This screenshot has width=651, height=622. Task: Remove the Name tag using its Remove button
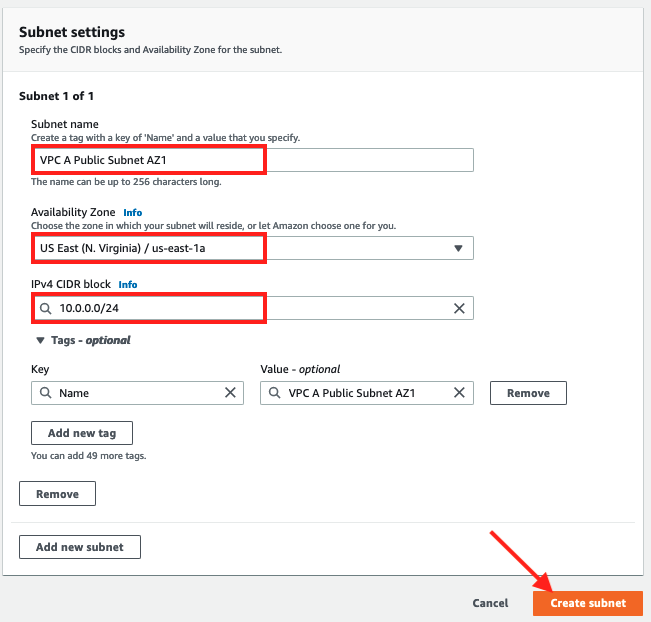(x=528, y=393)
